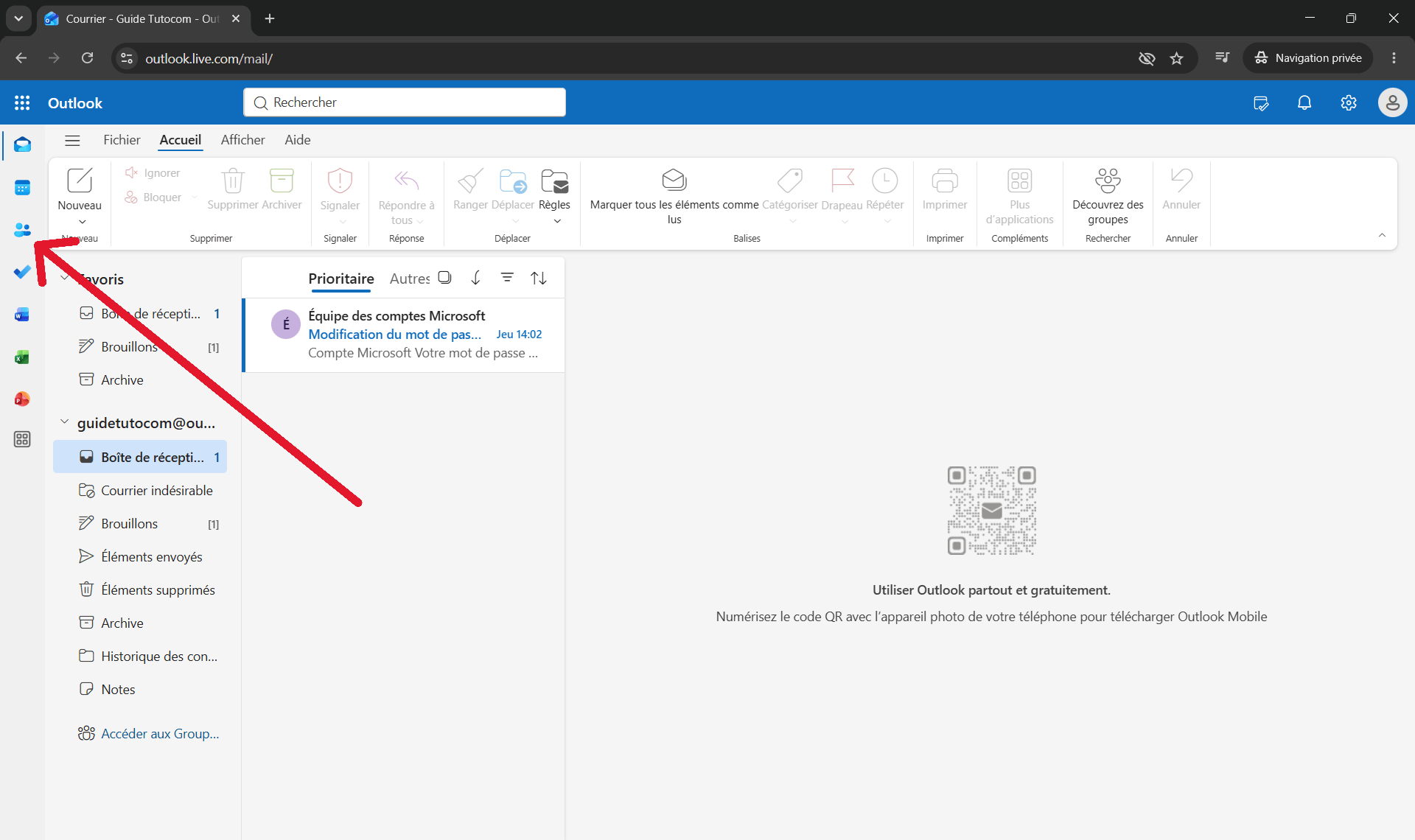The width and height of the screenshot is (1415, 840).
Task: Click Répondre à tous reply icon
Action: pos(406,180)
